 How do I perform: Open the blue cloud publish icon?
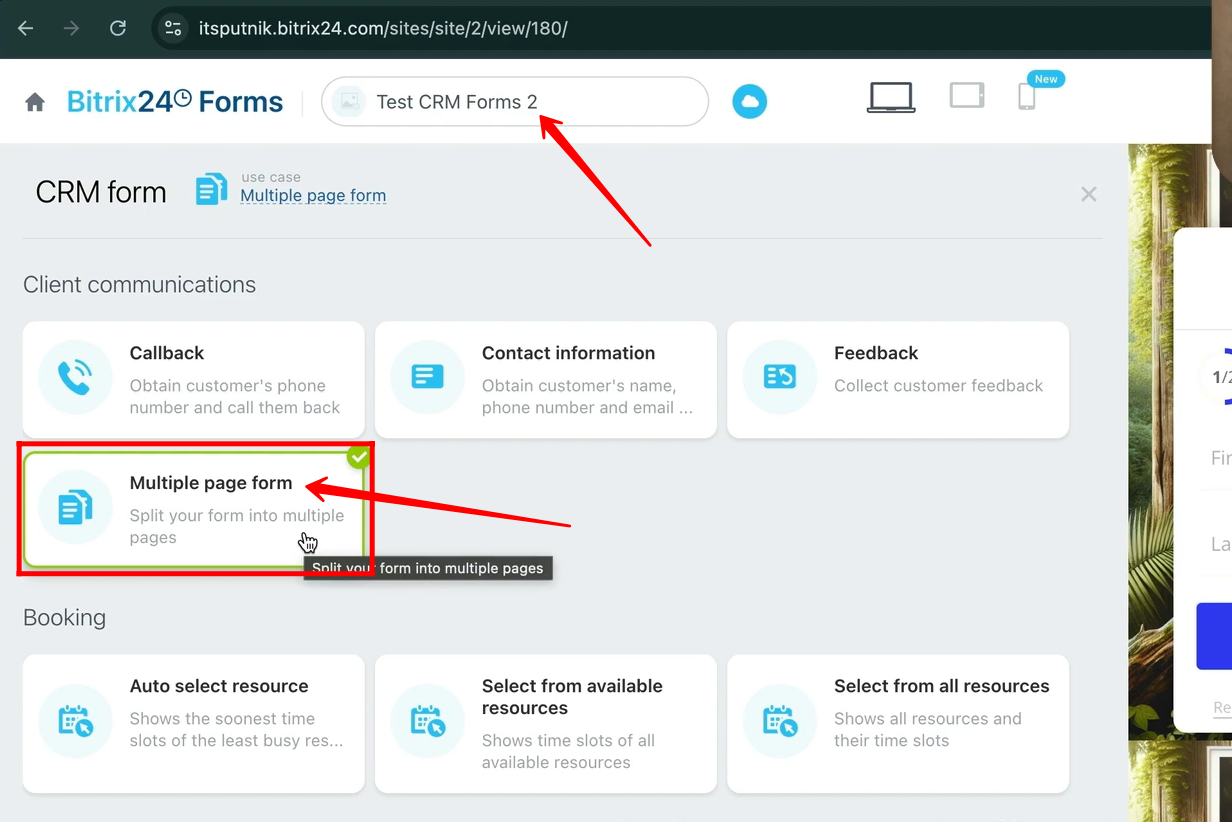tap(749, 102)
